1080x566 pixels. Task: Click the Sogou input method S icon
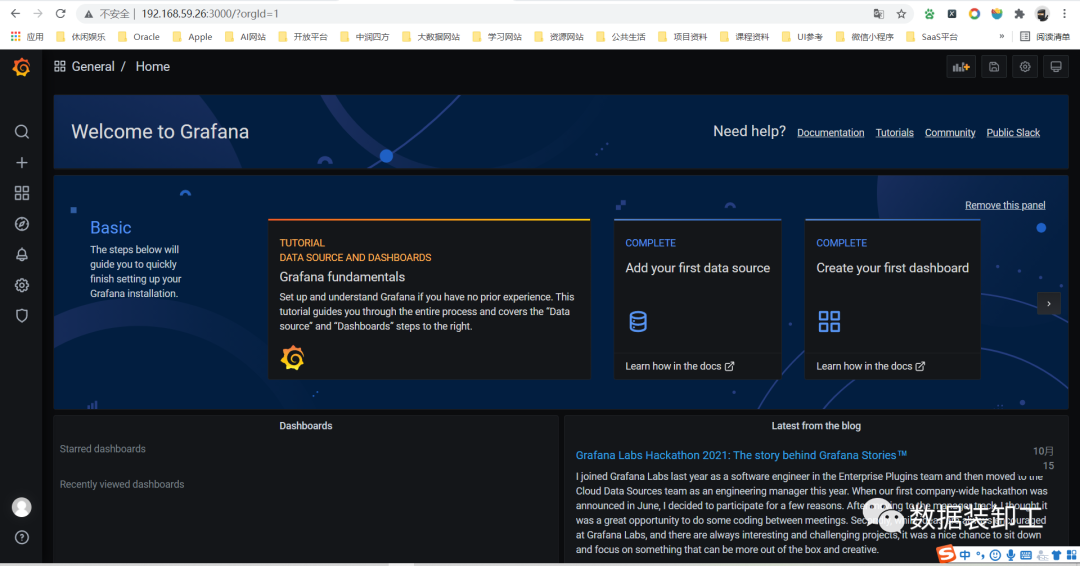[946, 554]
